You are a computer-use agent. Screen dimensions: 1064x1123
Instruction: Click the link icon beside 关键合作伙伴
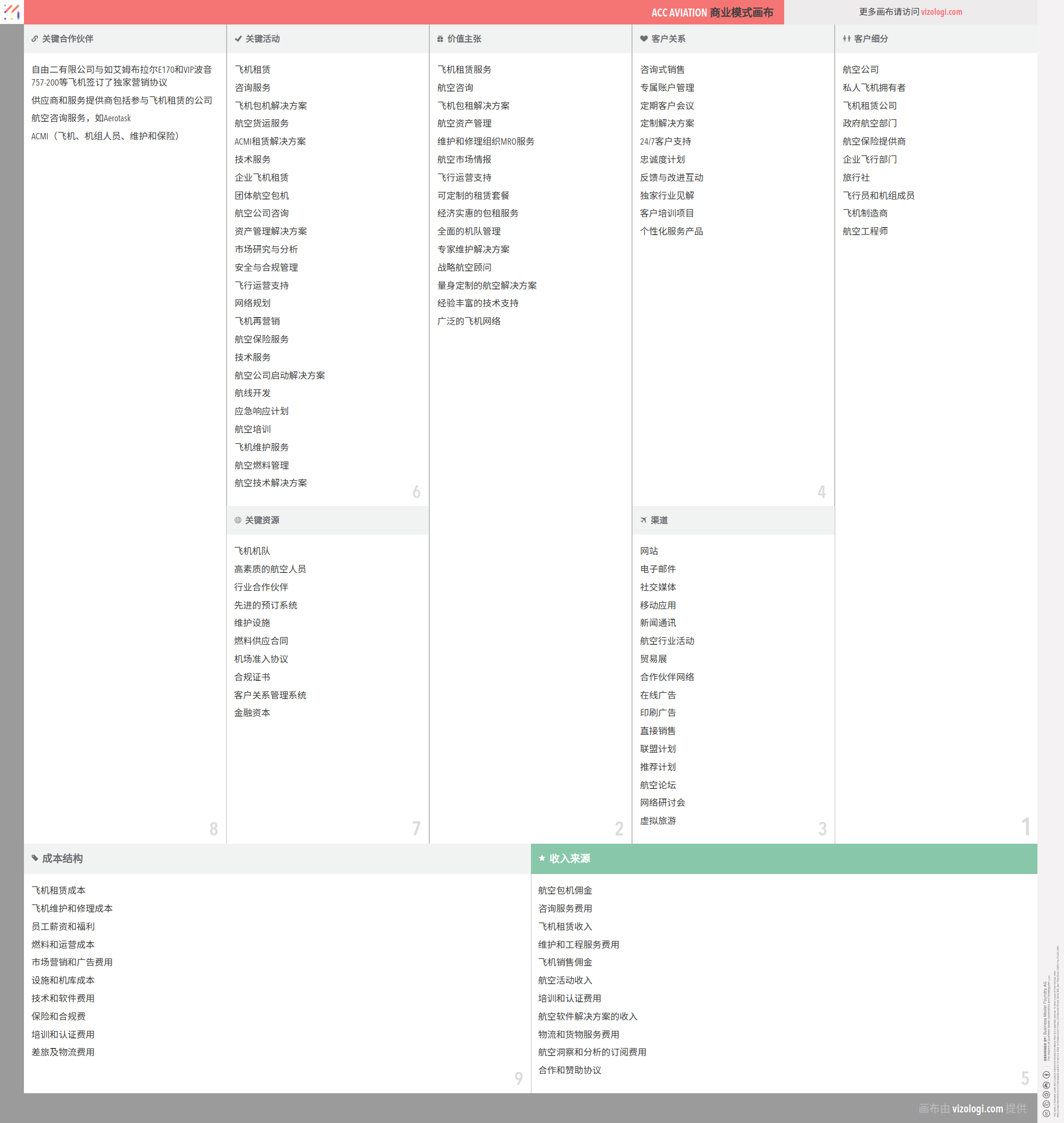point(35,38)
